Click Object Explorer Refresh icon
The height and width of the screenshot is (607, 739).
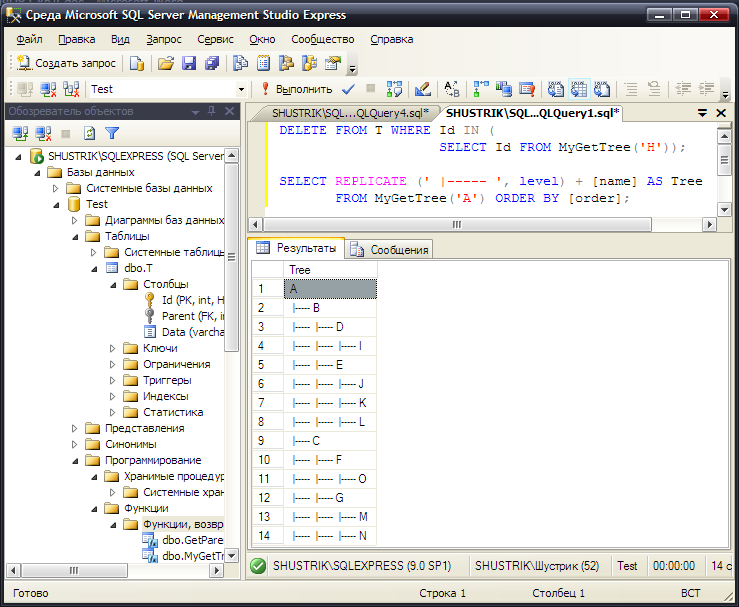coord(89,134)
